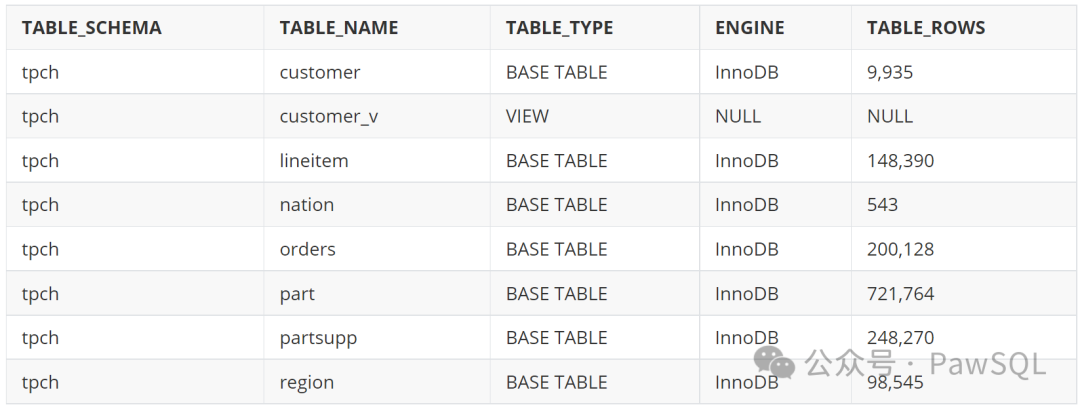Click the partsupp table name cell
1080x407 pixels.
pos(318,338)
